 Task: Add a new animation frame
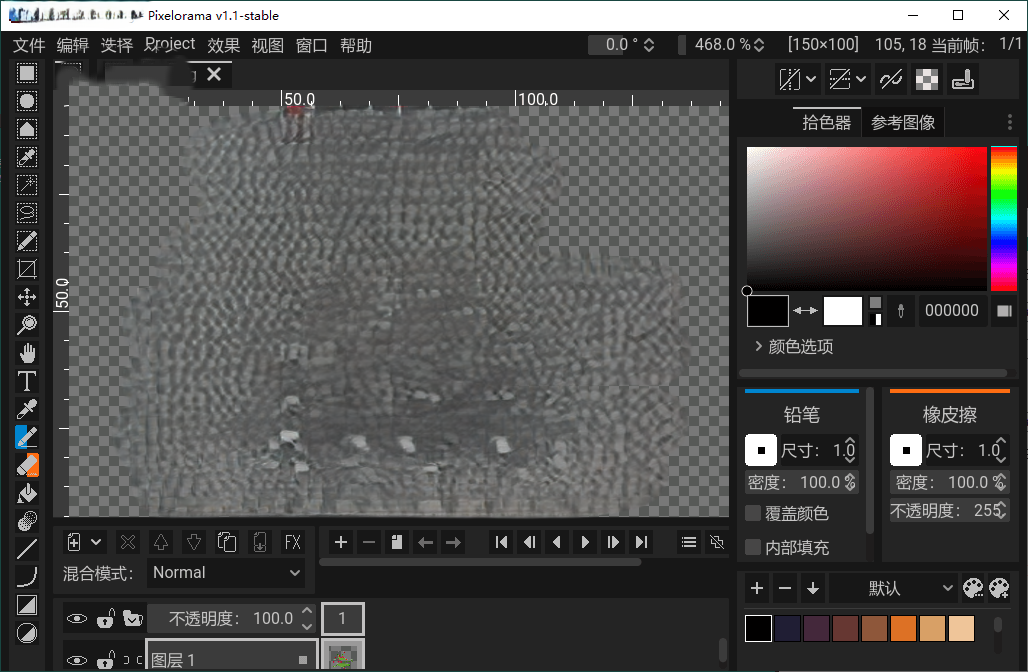341,542
